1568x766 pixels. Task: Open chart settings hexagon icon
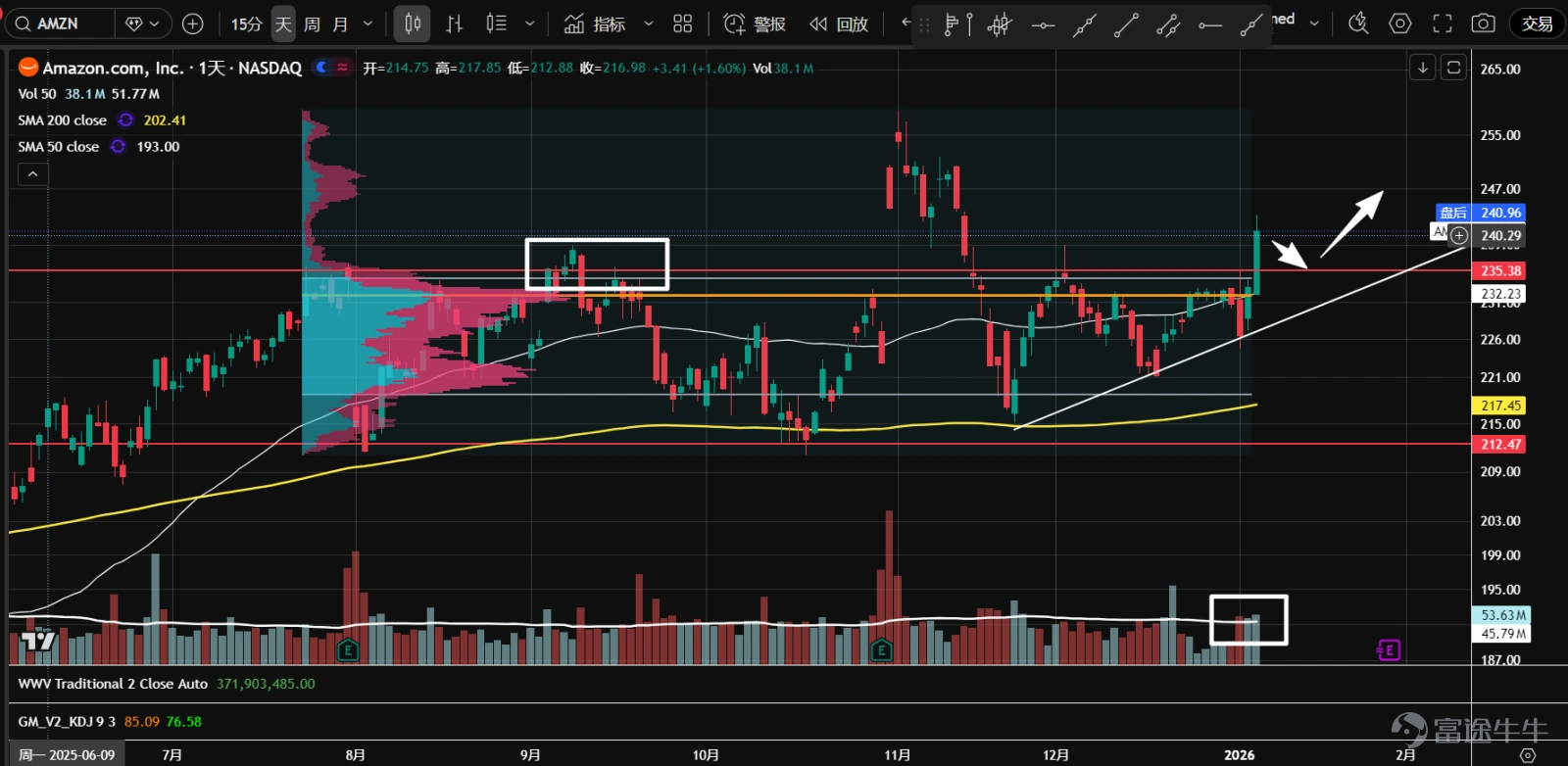point(1400,24)
